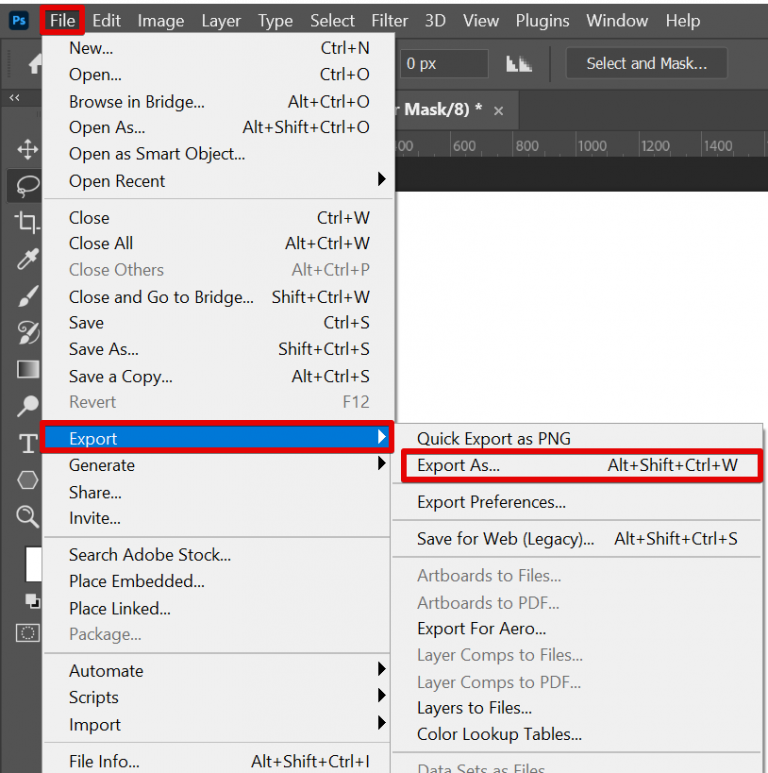Choose Export Preferences...
Image resolution: width=768 pixels, height=773 pixels.
(x=577, y=502)
